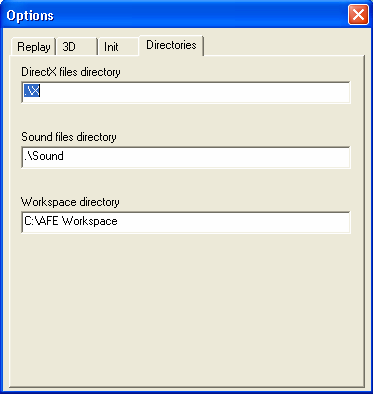Screen dimensions: 373x394
Task: Open the 3D tab
Action: 77,47
